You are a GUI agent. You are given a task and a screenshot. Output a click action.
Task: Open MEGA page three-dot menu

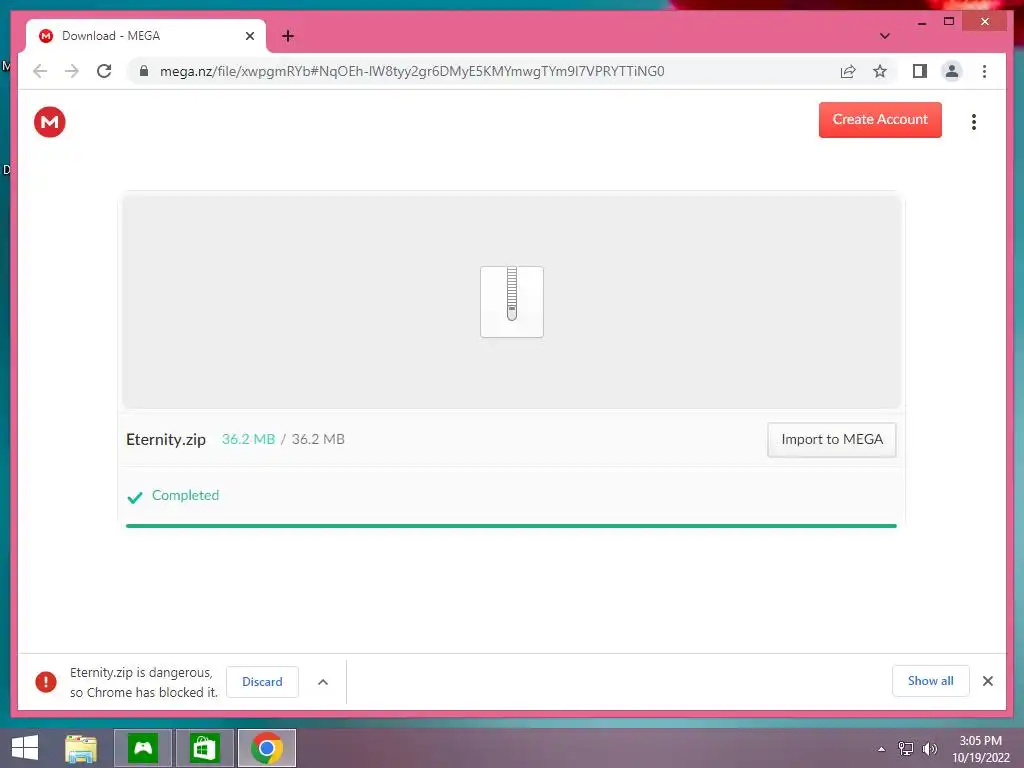pos(974,122)
